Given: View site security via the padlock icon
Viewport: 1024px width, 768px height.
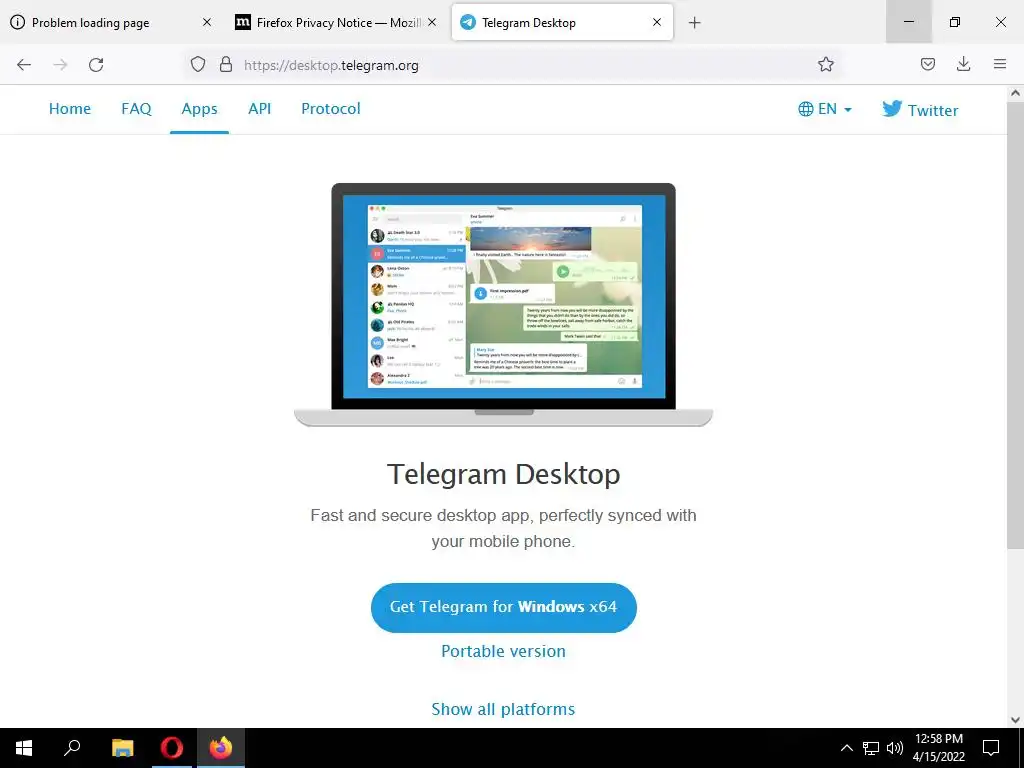Looking at the screenshot, I should click(226, 64).
